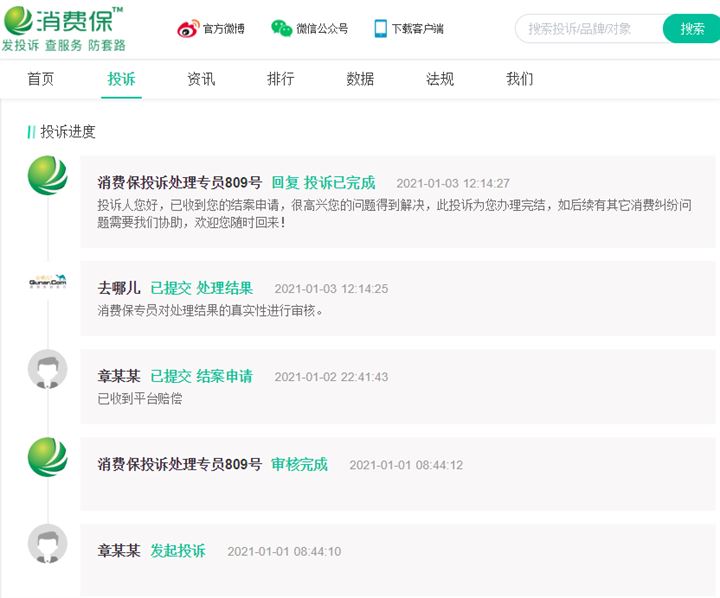
Task: Click the 已提交 处理结果 status label
Action: tap(202, 288)
